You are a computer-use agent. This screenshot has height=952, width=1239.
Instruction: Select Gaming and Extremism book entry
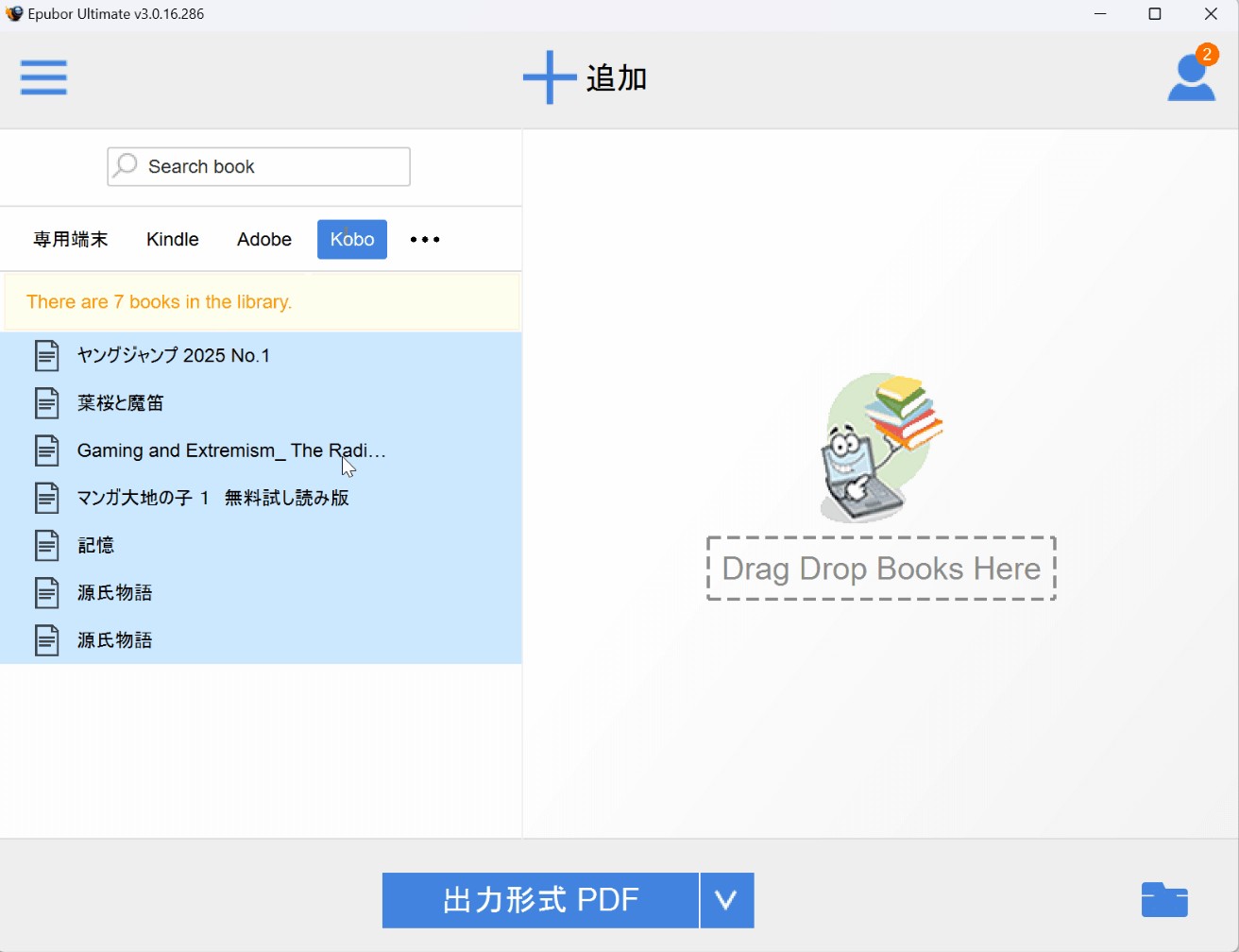click(x=231, y=450)
